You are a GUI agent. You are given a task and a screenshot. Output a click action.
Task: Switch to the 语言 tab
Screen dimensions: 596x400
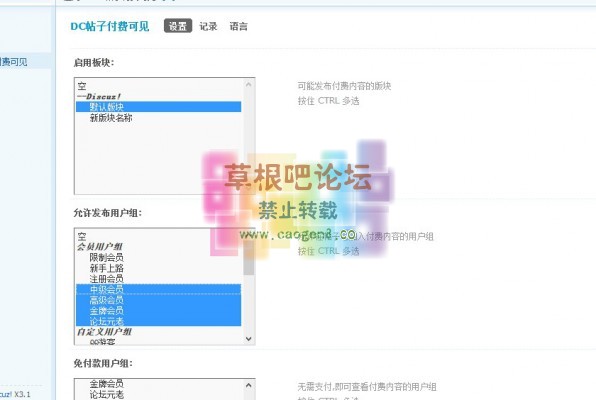click(x=238, y=26)
